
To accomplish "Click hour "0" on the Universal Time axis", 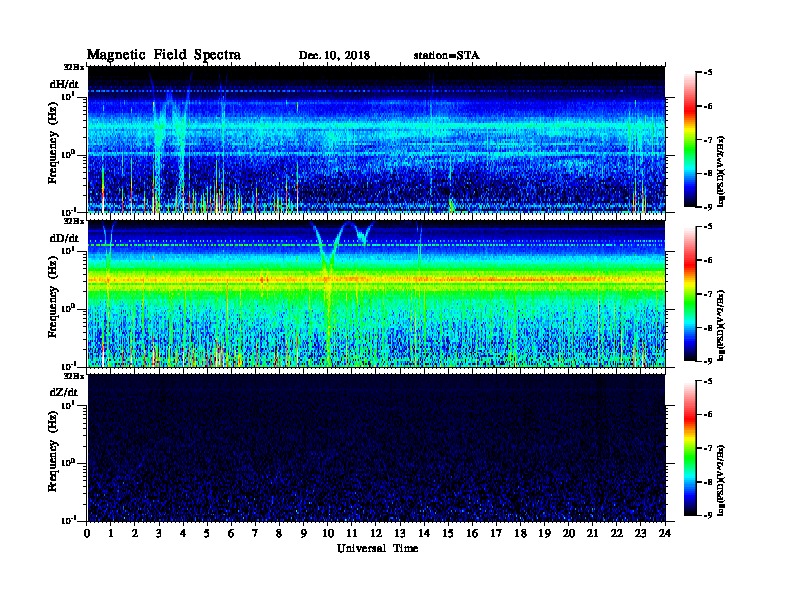I will tap(87, 534).
